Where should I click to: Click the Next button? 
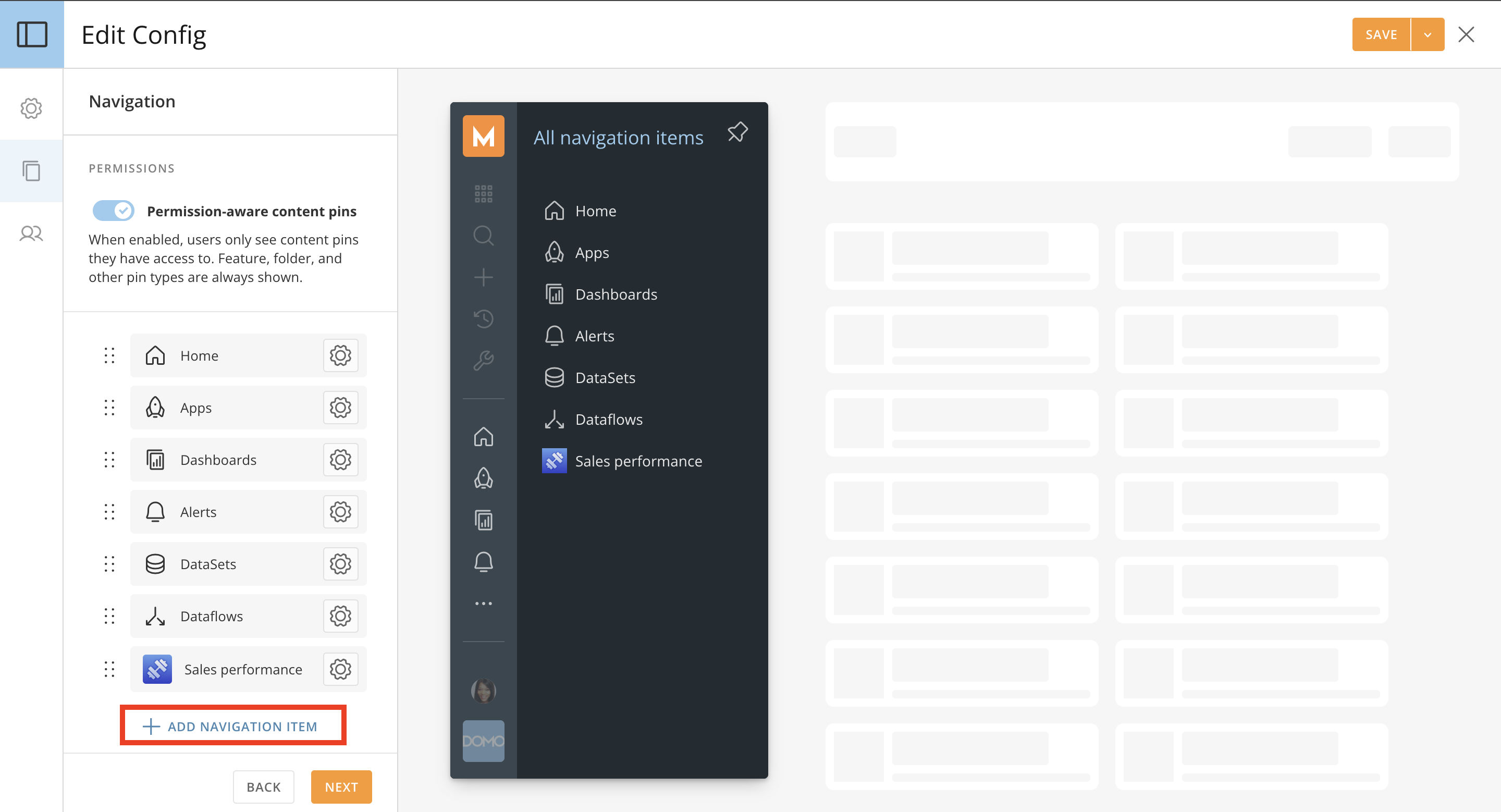tap(341, 787)
